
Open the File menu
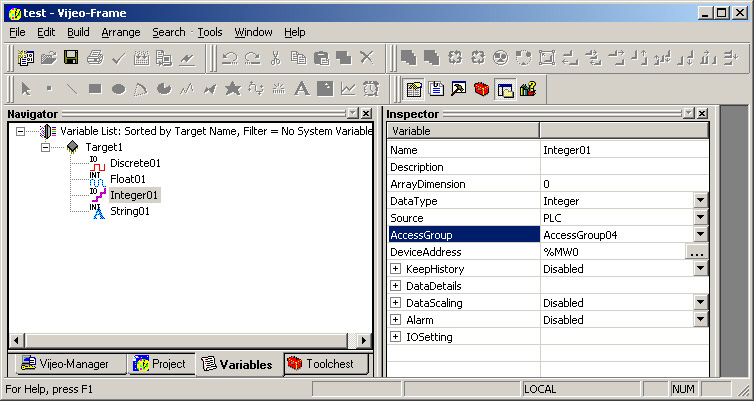point(17,32)
